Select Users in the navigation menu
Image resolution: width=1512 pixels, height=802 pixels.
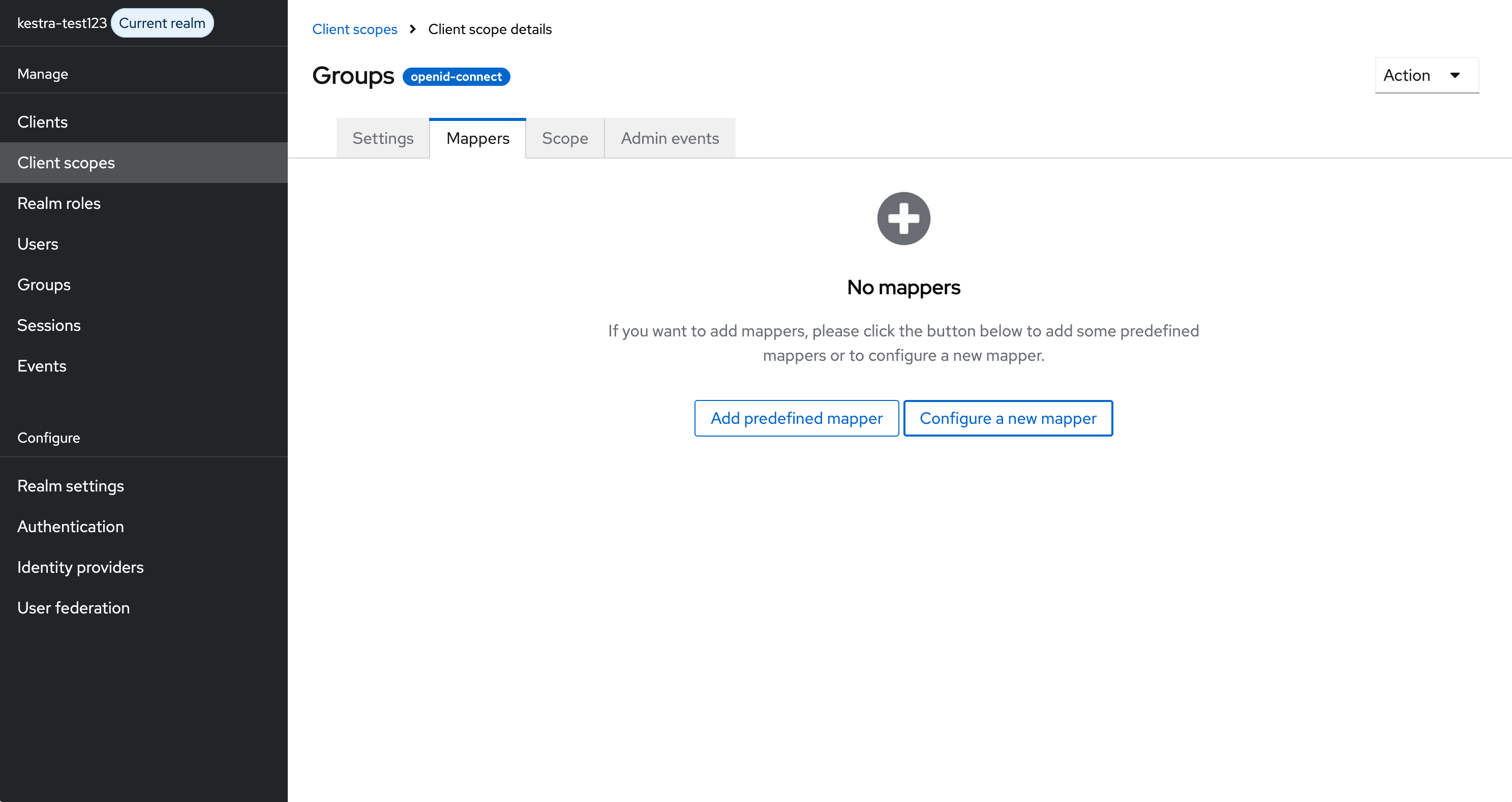(x=38, y=243)
